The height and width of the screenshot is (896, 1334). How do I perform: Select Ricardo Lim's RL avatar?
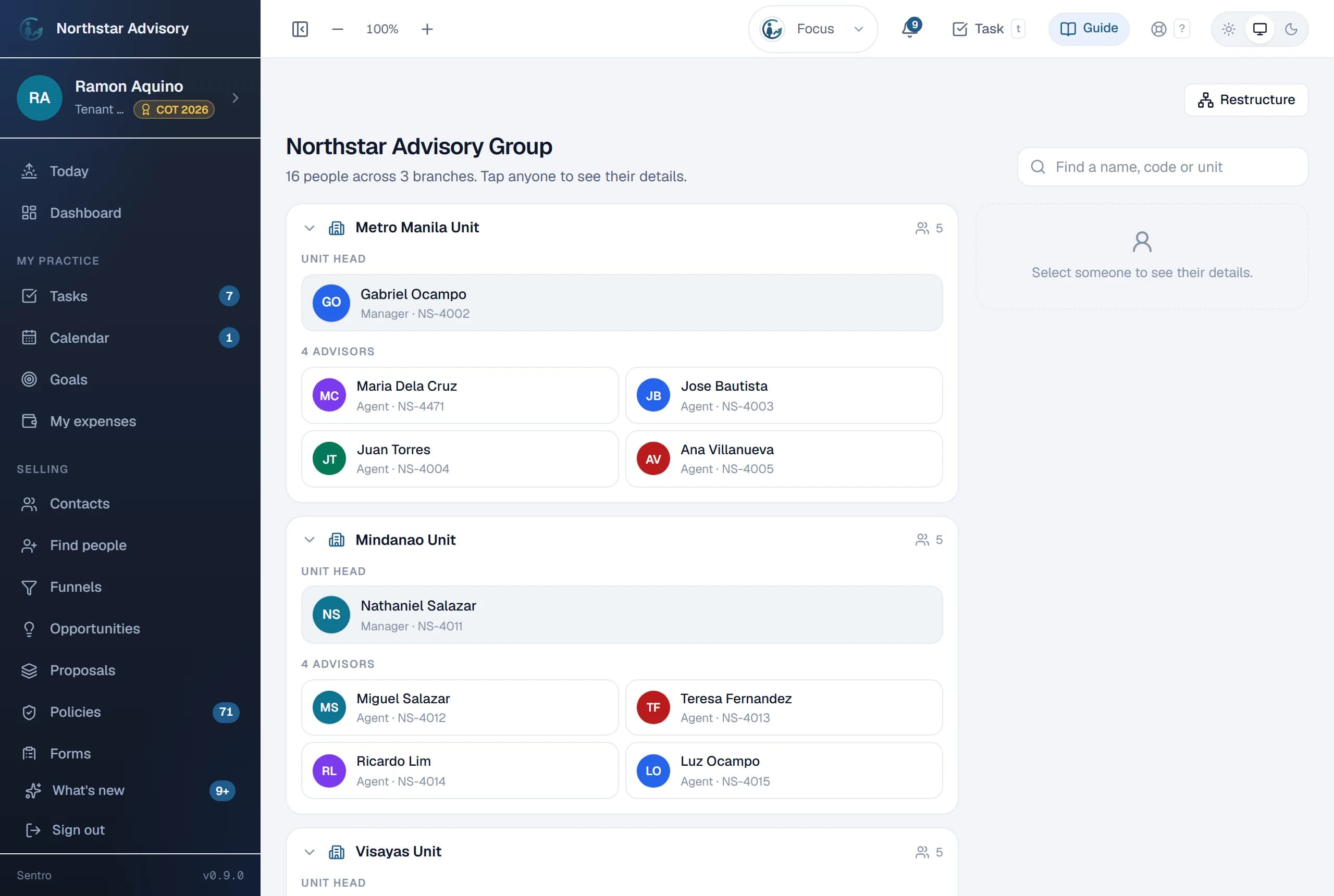pyautogui.click(x=329, y=771)
